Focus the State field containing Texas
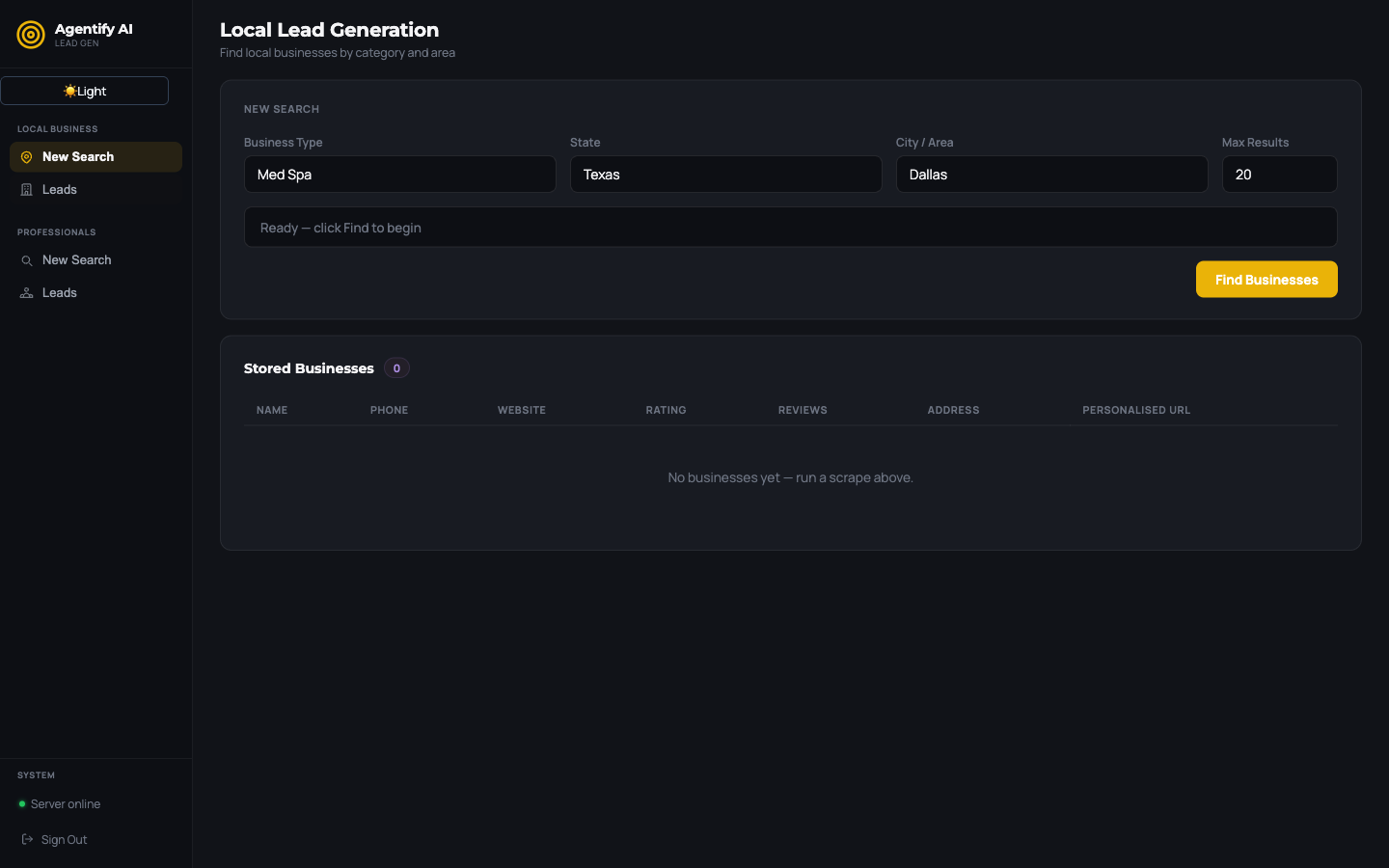Viewport: 1389px width, 868px height. [x=725, y=174]
